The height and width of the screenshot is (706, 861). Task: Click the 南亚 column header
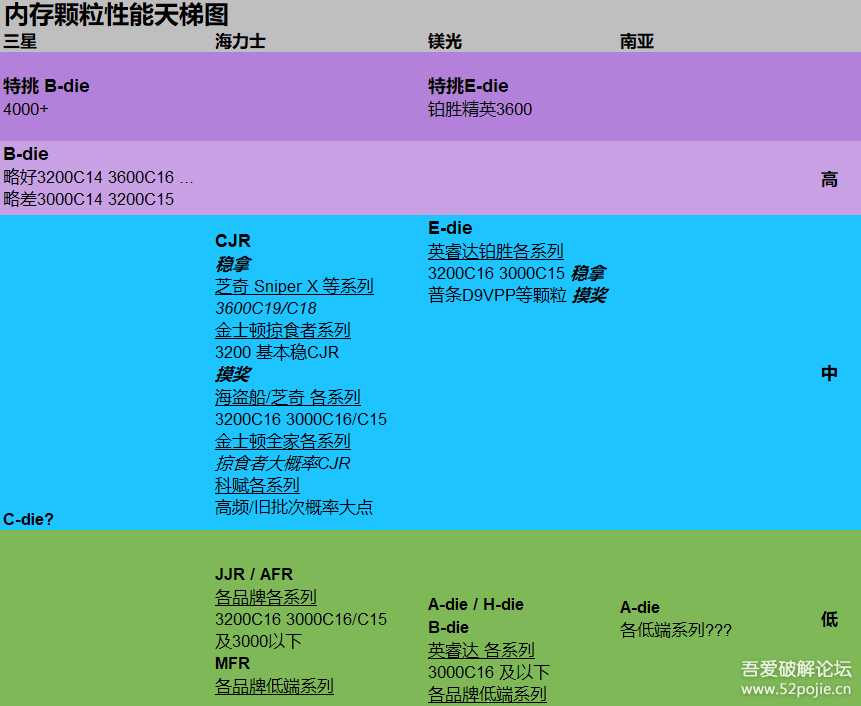point(636,41)
